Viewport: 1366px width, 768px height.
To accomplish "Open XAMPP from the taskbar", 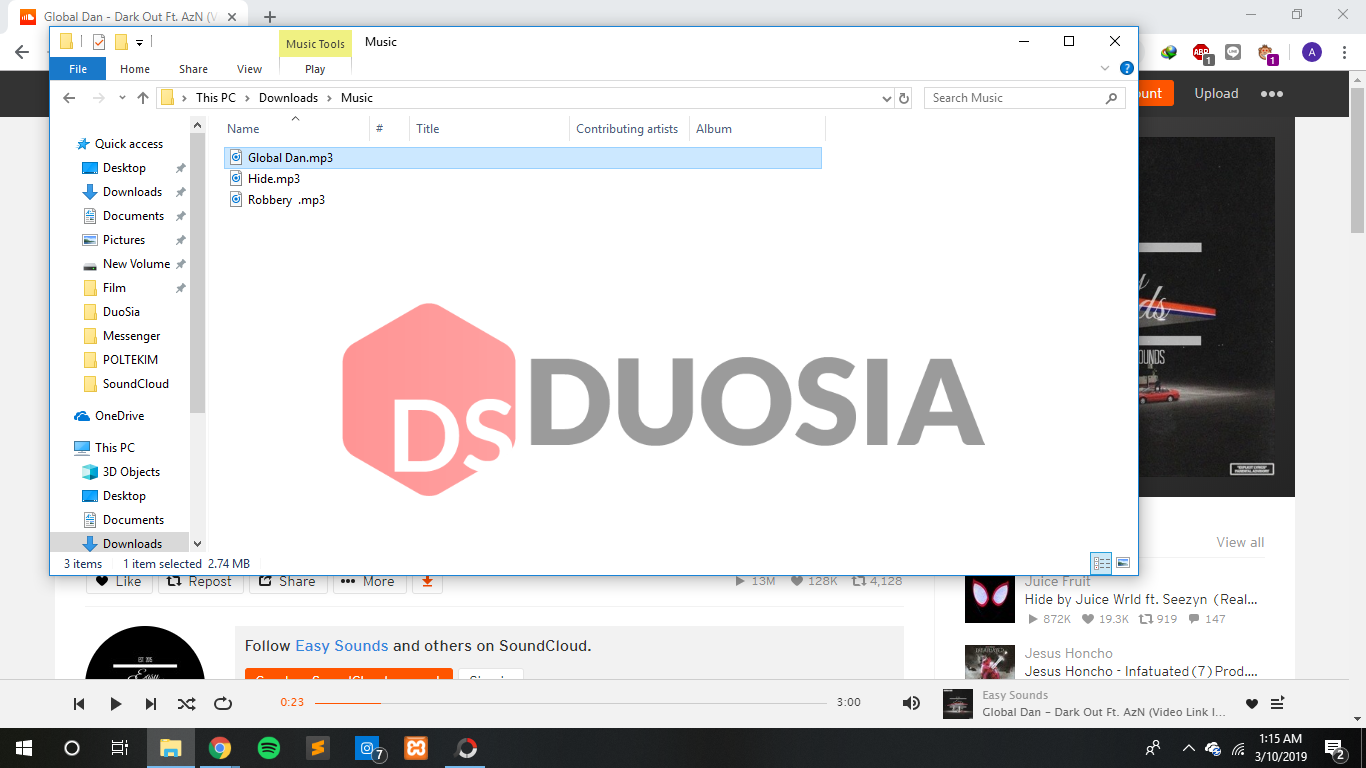I will 416,748.
